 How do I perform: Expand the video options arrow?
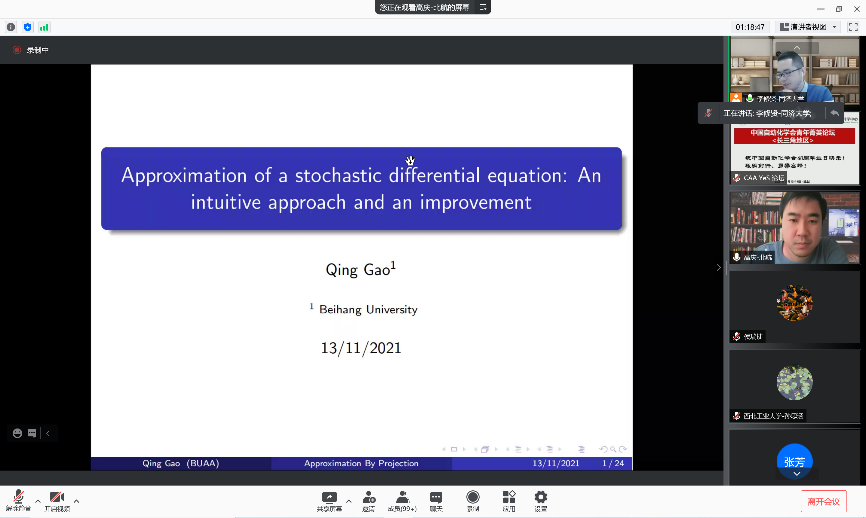pyautogui.click(x=76, y=500)
